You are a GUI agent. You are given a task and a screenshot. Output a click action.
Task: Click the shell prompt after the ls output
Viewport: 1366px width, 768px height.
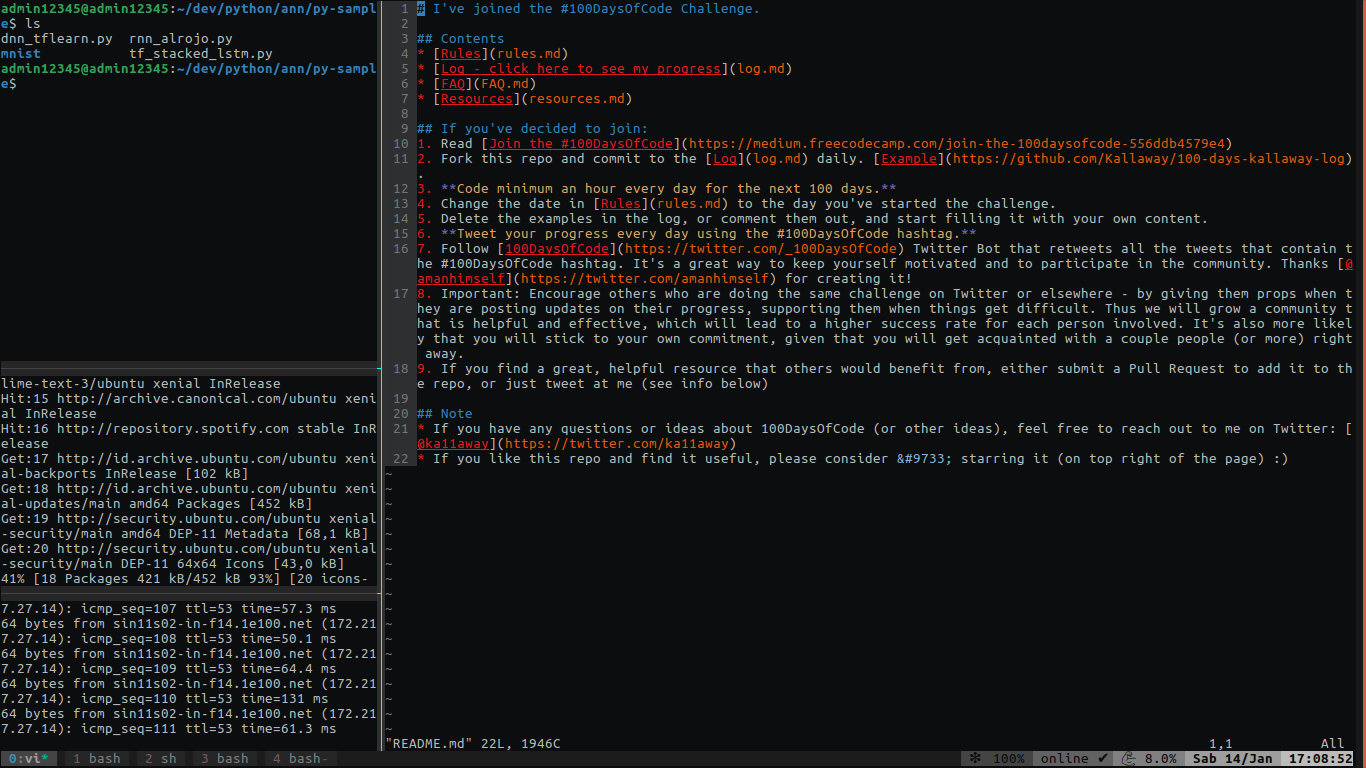(x=189, y=77)
